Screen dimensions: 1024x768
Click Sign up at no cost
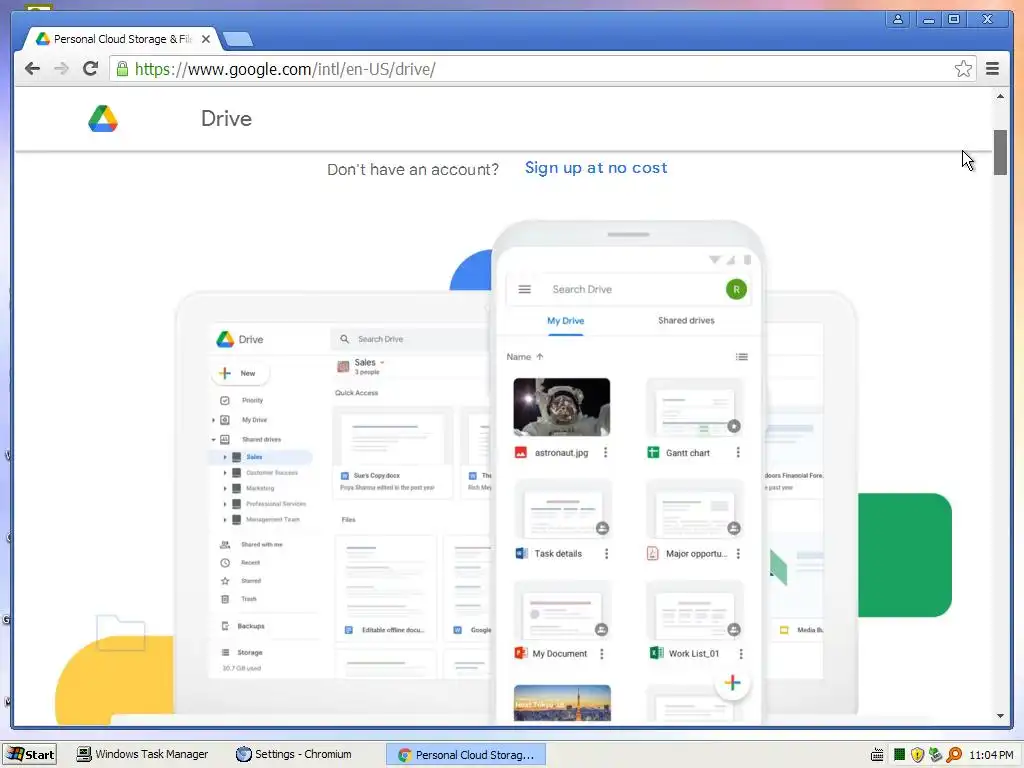(x=596, y=168)
